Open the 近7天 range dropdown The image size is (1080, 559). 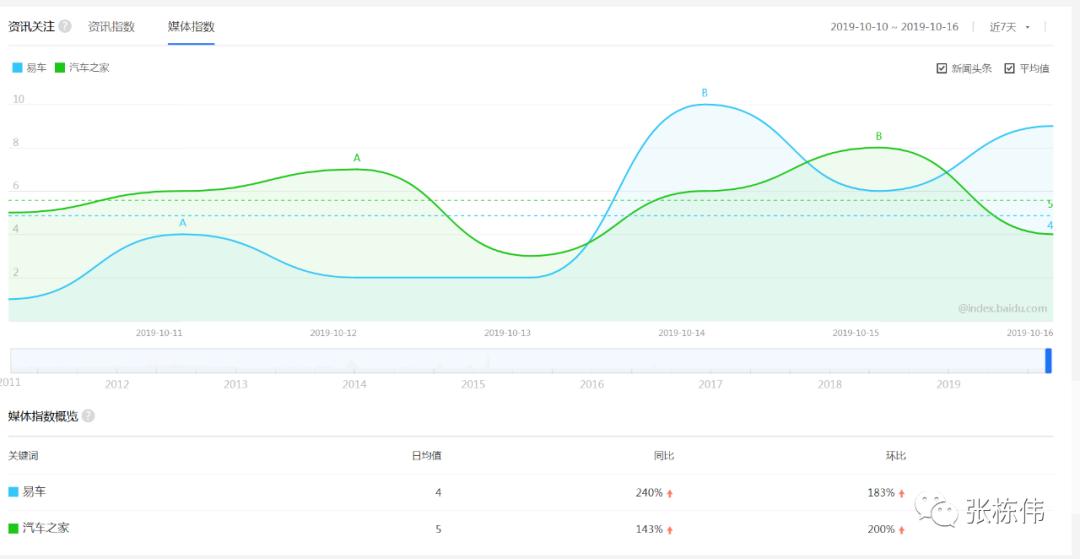[x=1010, y=27]
